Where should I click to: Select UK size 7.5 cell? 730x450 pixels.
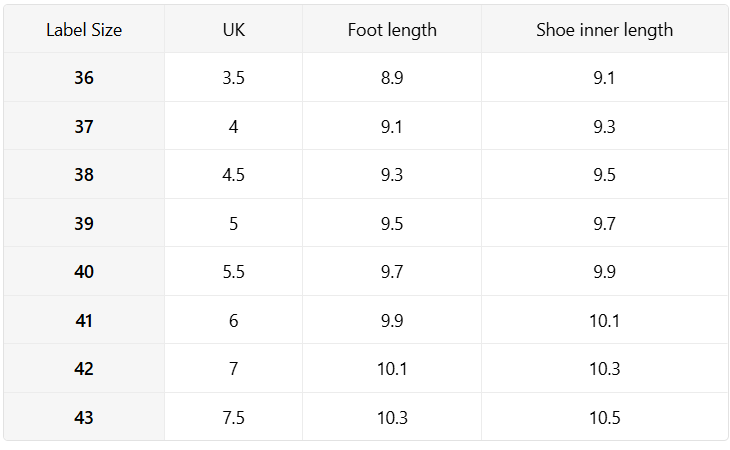[x=234, y=418]
